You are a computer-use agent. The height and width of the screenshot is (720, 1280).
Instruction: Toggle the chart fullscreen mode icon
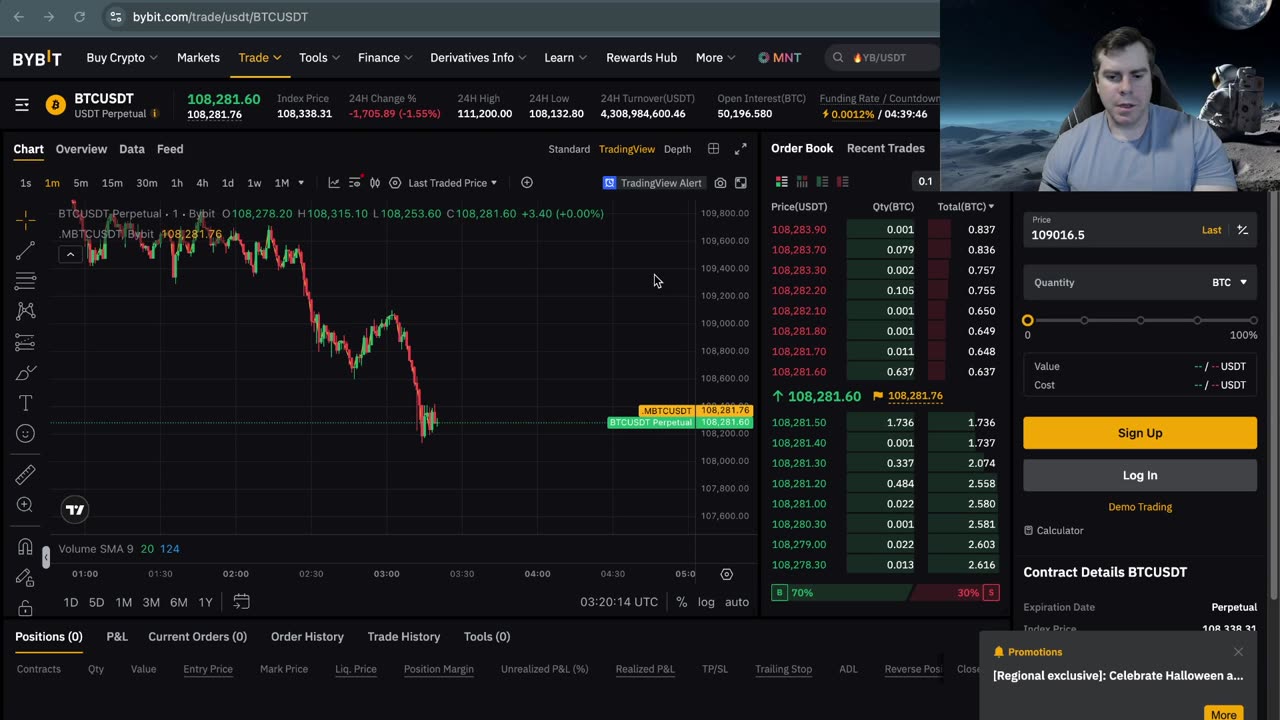pyautogui.click(x=741, y=183)
